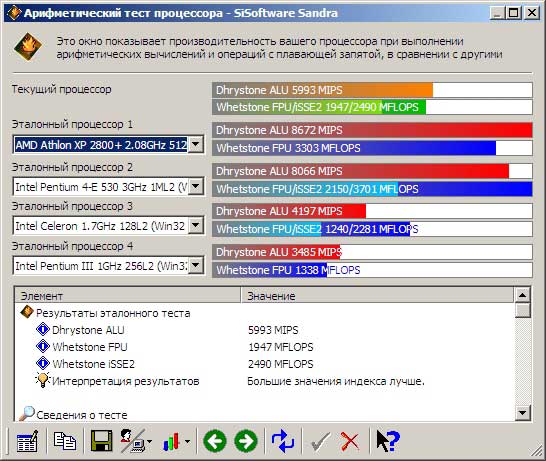Save results using the floppy disk icon
This screenshot has height=461, width=546.
[101, 441]
